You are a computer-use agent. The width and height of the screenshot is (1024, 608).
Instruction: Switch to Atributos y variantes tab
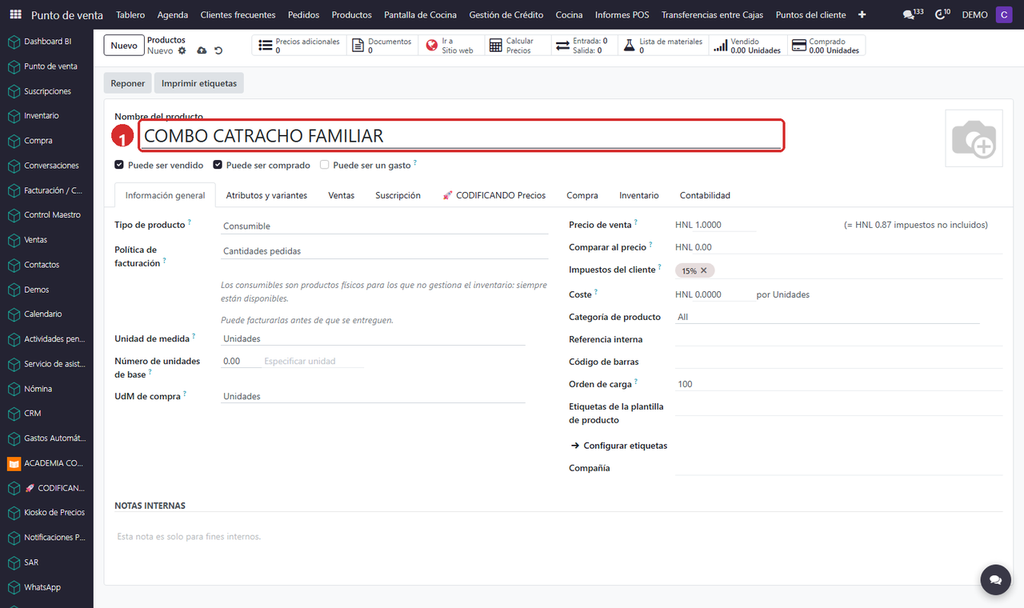click(266, 195)
